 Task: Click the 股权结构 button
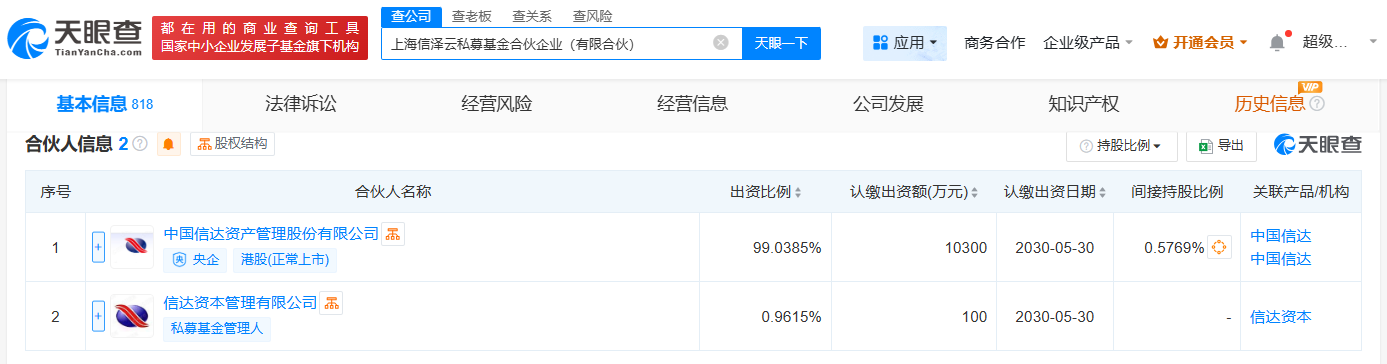point(232,144)
